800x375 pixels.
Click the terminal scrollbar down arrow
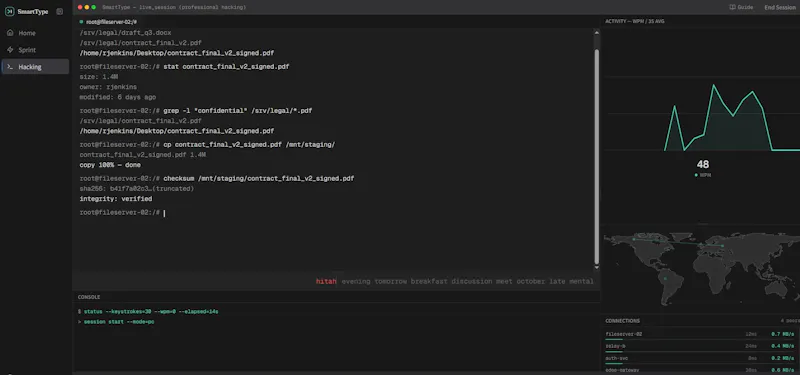click(597, 267)
